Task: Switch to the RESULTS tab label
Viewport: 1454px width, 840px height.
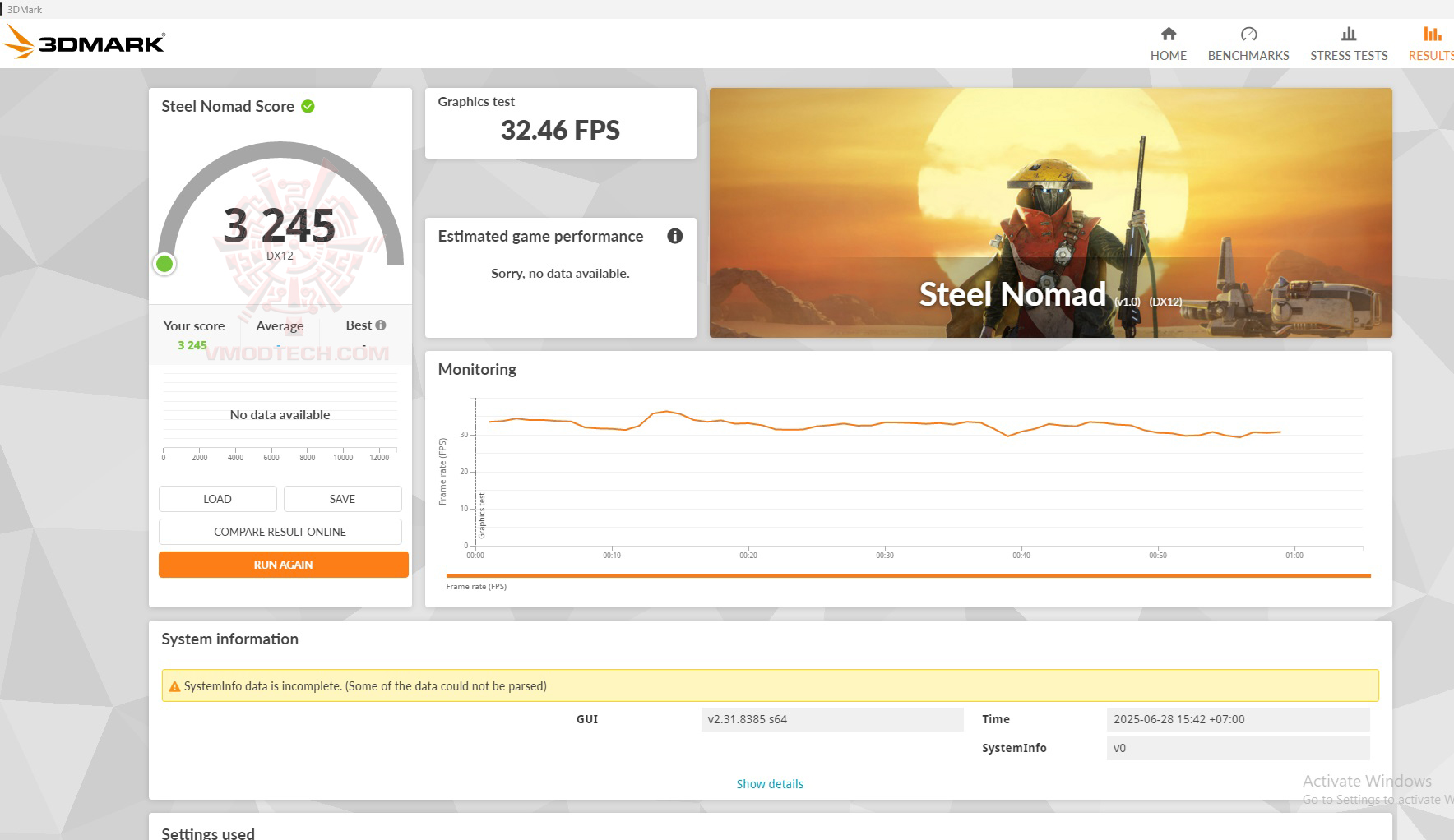Action: point(1431,56)
